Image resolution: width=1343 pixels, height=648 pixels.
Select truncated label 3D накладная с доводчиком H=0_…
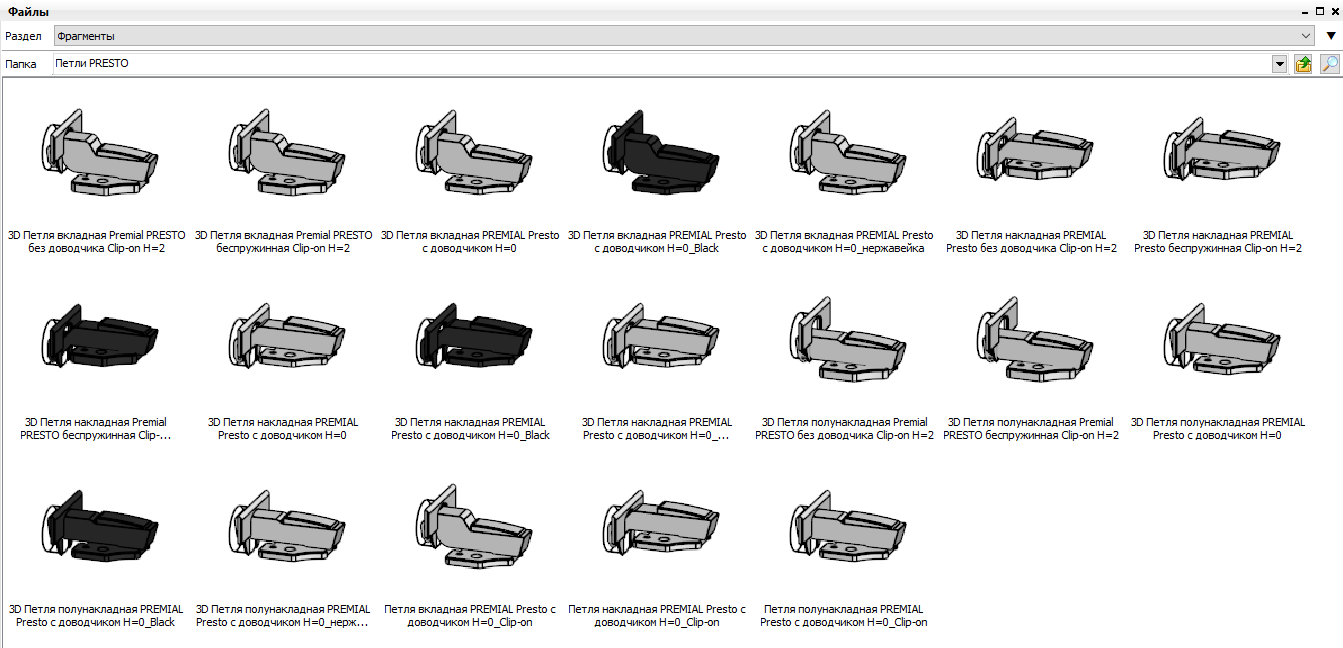(657, 428)
